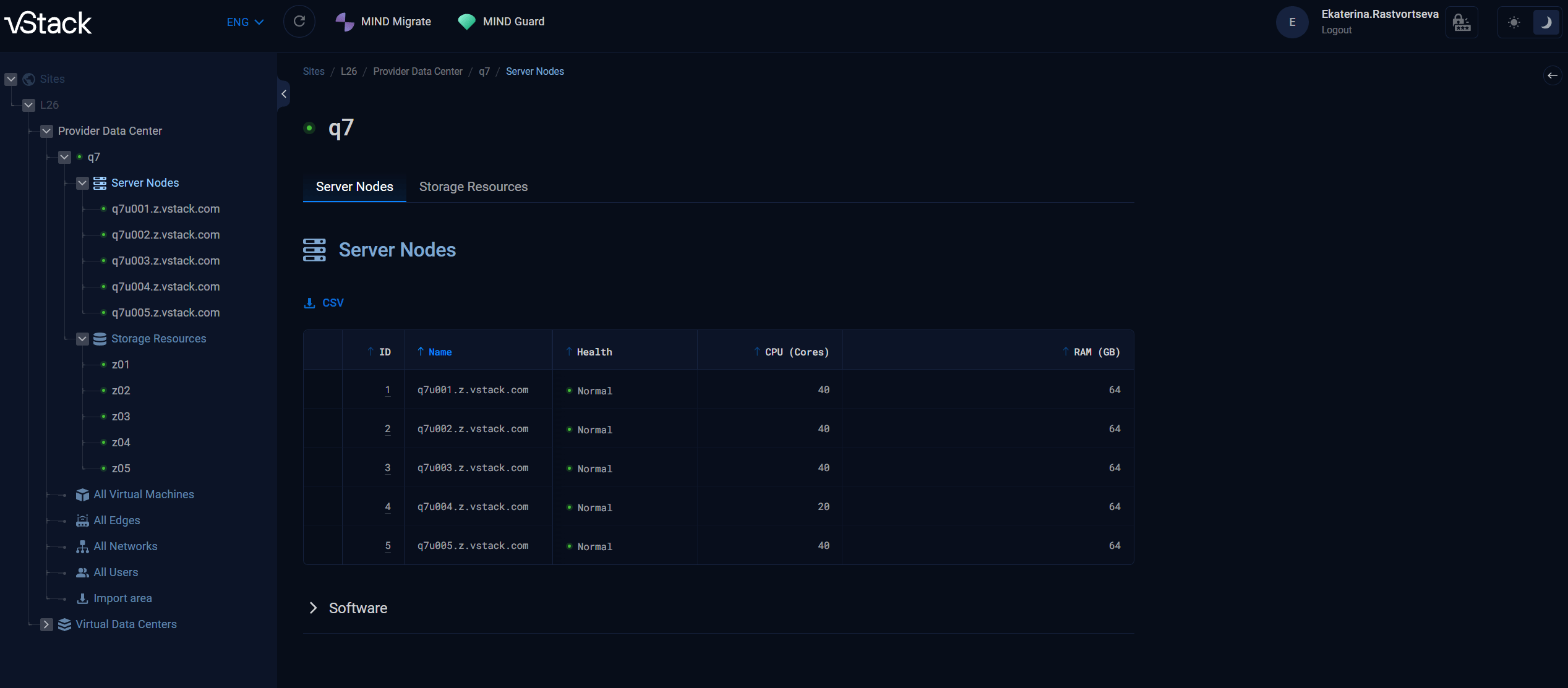1568x688 pixels.
Task: Click the Logout link
Action: (1336, 30)
